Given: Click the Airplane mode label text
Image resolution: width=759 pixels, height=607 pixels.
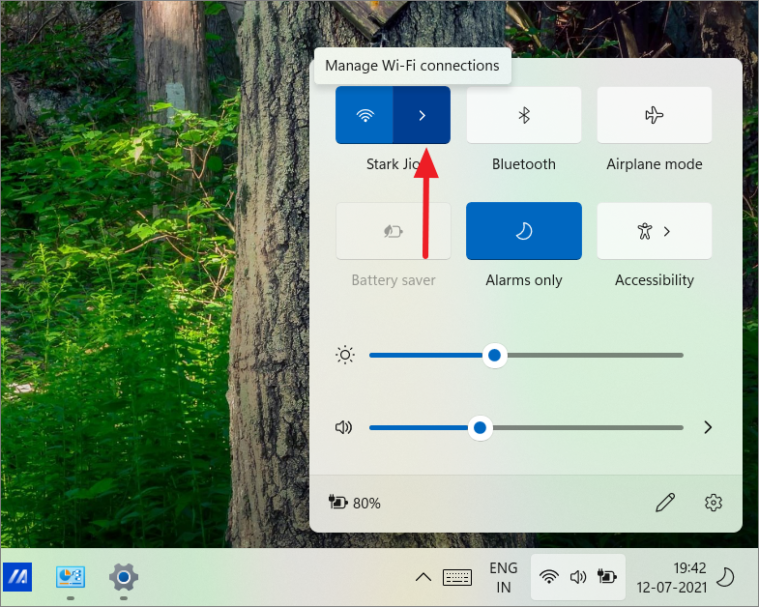Looking at the screenshot, I should [654, 164].
